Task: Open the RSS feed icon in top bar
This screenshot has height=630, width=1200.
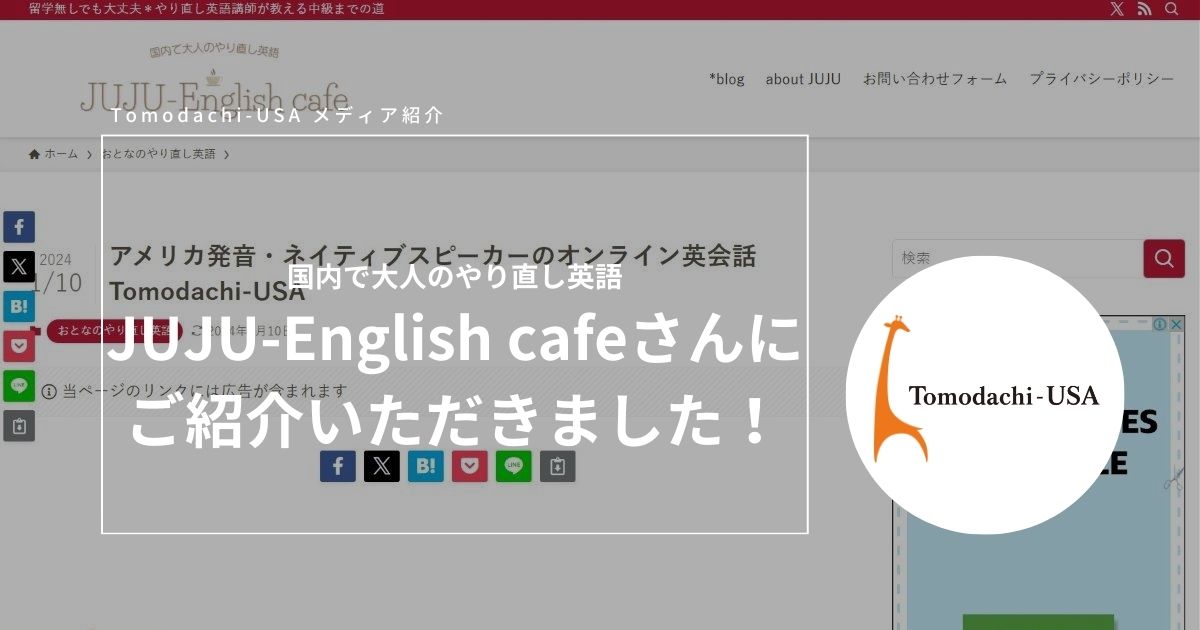Action: point(1145,9)
